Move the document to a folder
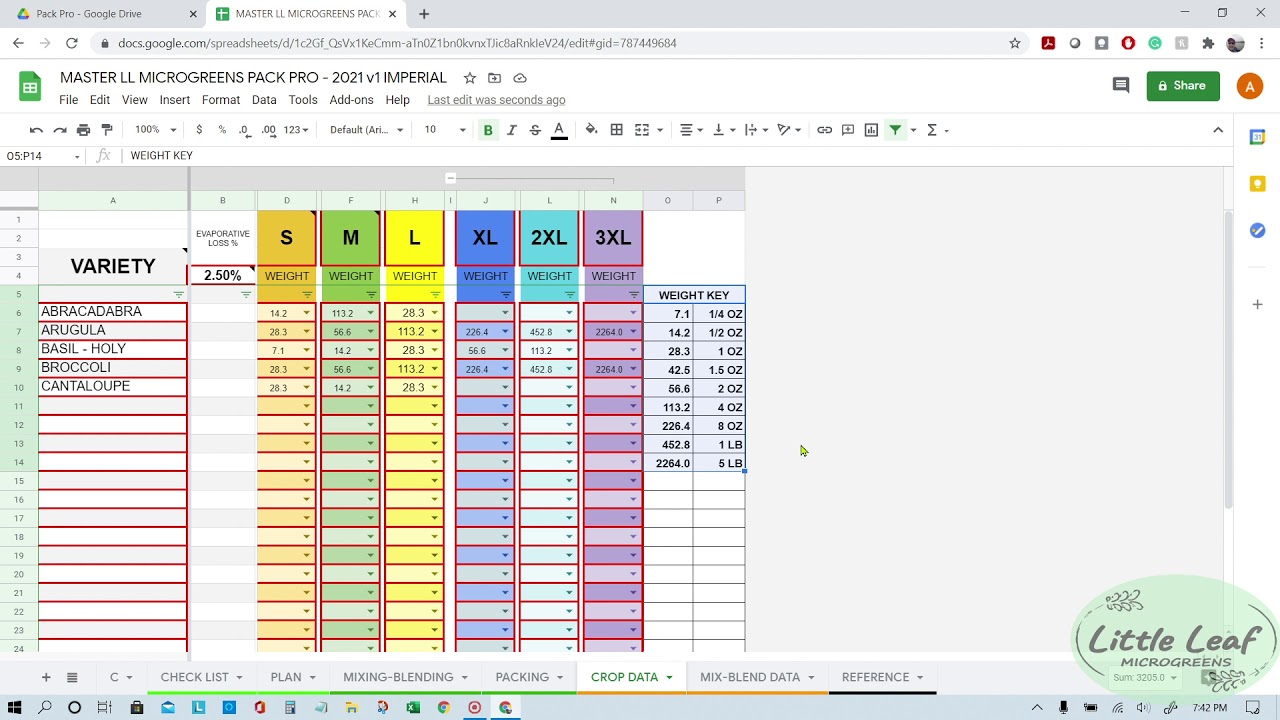 coord(494,78)
